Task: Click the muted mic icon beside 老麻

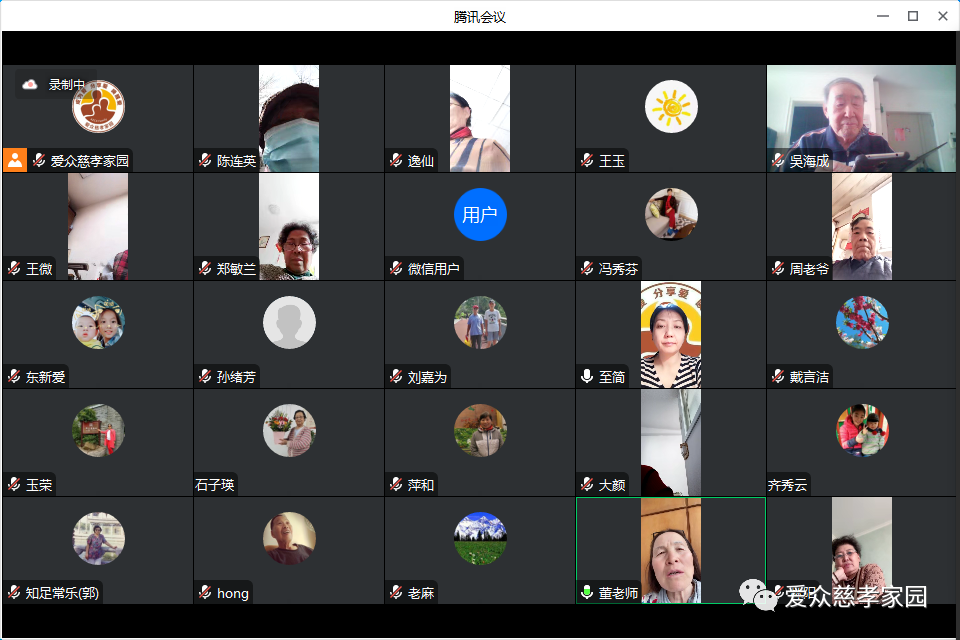Action: (396, 593)
